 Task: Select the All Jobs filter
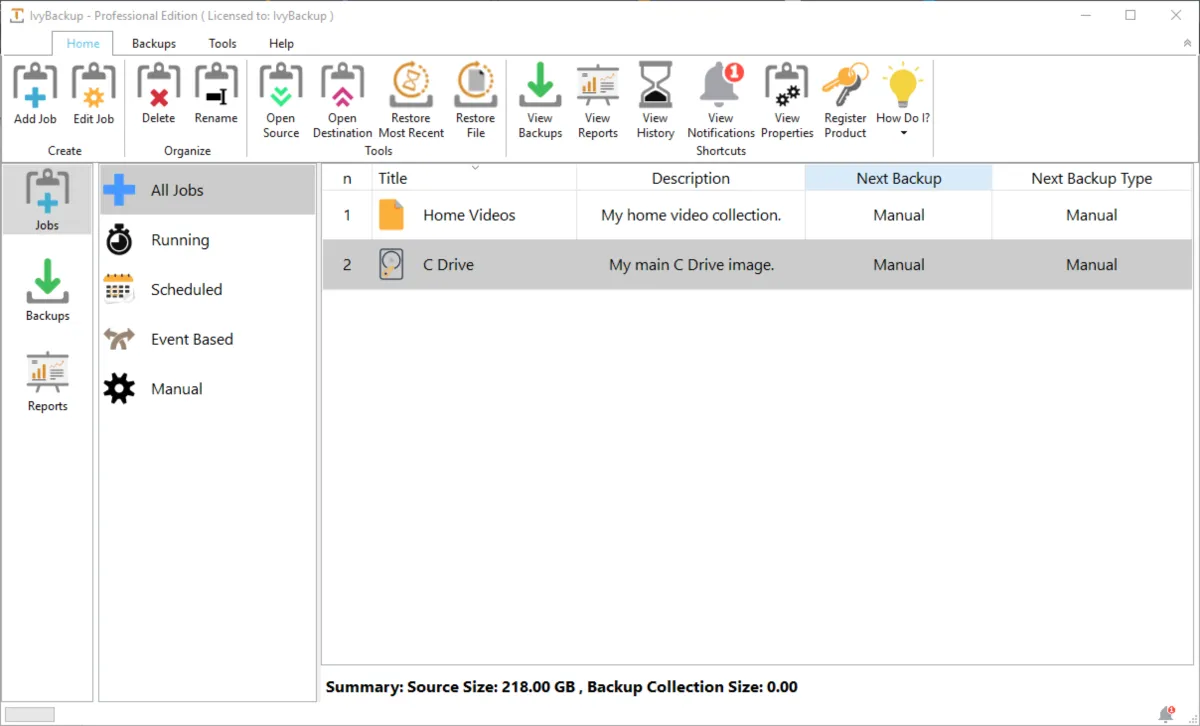[207, 190]
